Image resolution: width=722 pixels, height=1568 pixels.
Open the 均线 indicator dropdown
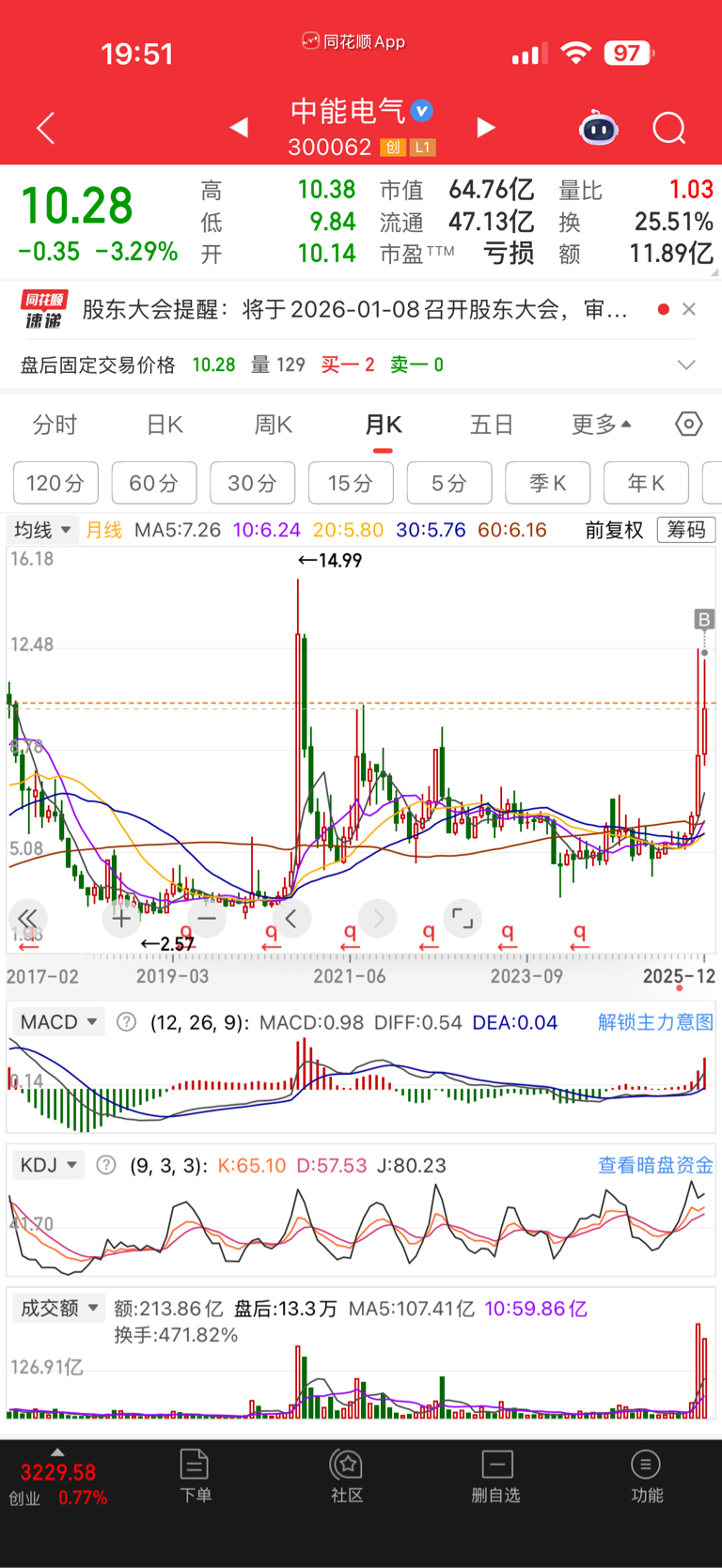point(42,530)
